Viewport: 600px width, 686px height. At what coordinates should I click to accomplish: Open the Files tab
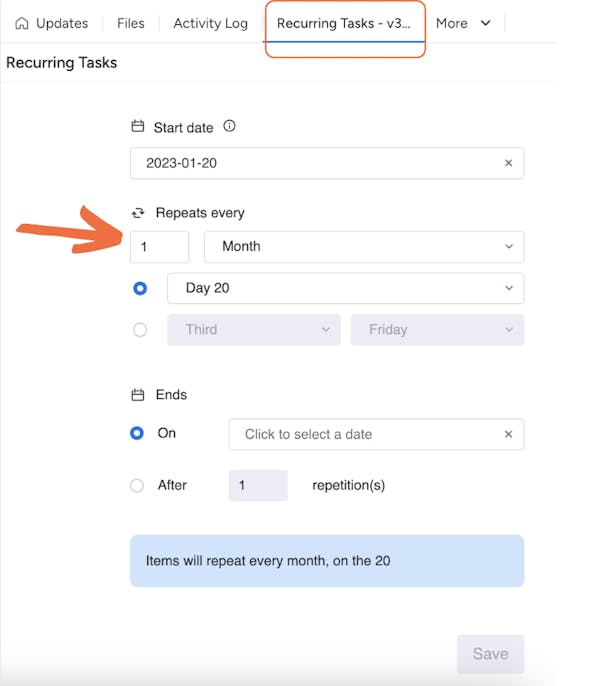pyautogui.click(x=130, y=23)
